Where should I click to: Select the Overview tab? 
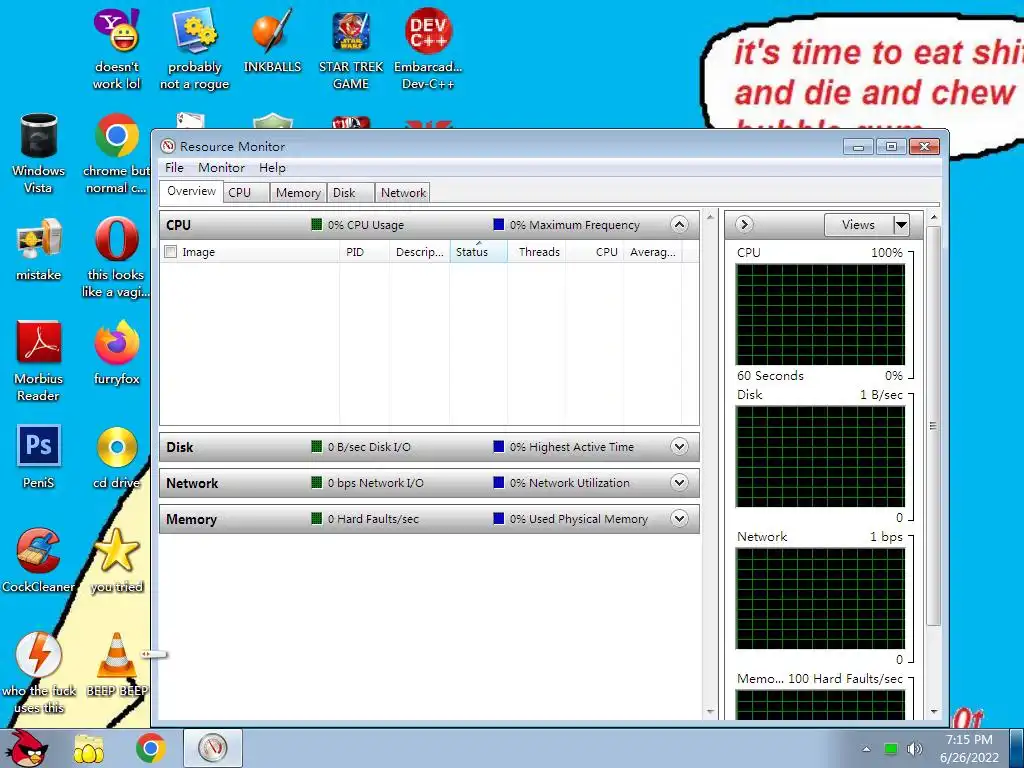click(x=191, y=191)
